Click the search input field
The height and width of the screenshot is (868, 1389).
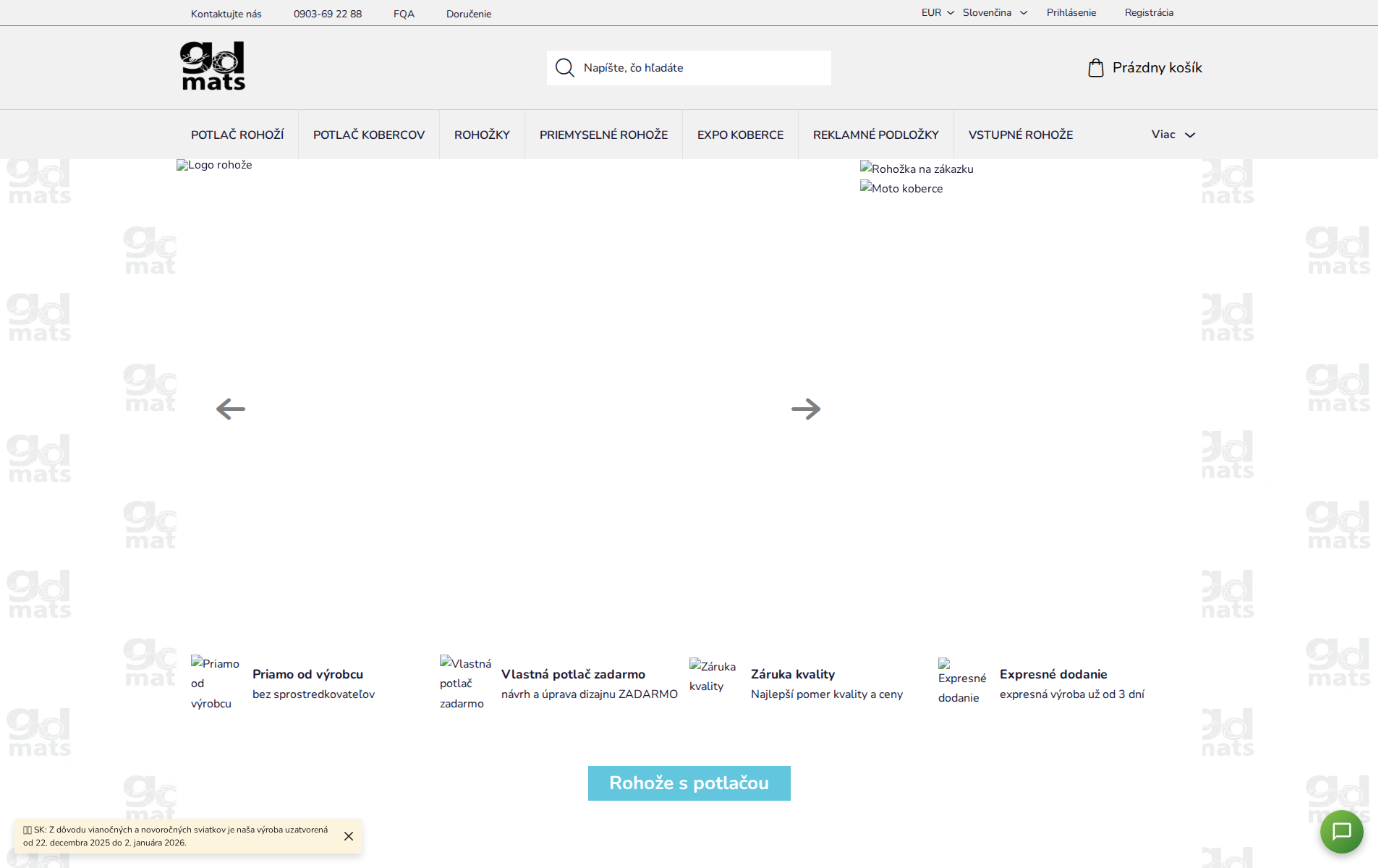click(694, 67)
